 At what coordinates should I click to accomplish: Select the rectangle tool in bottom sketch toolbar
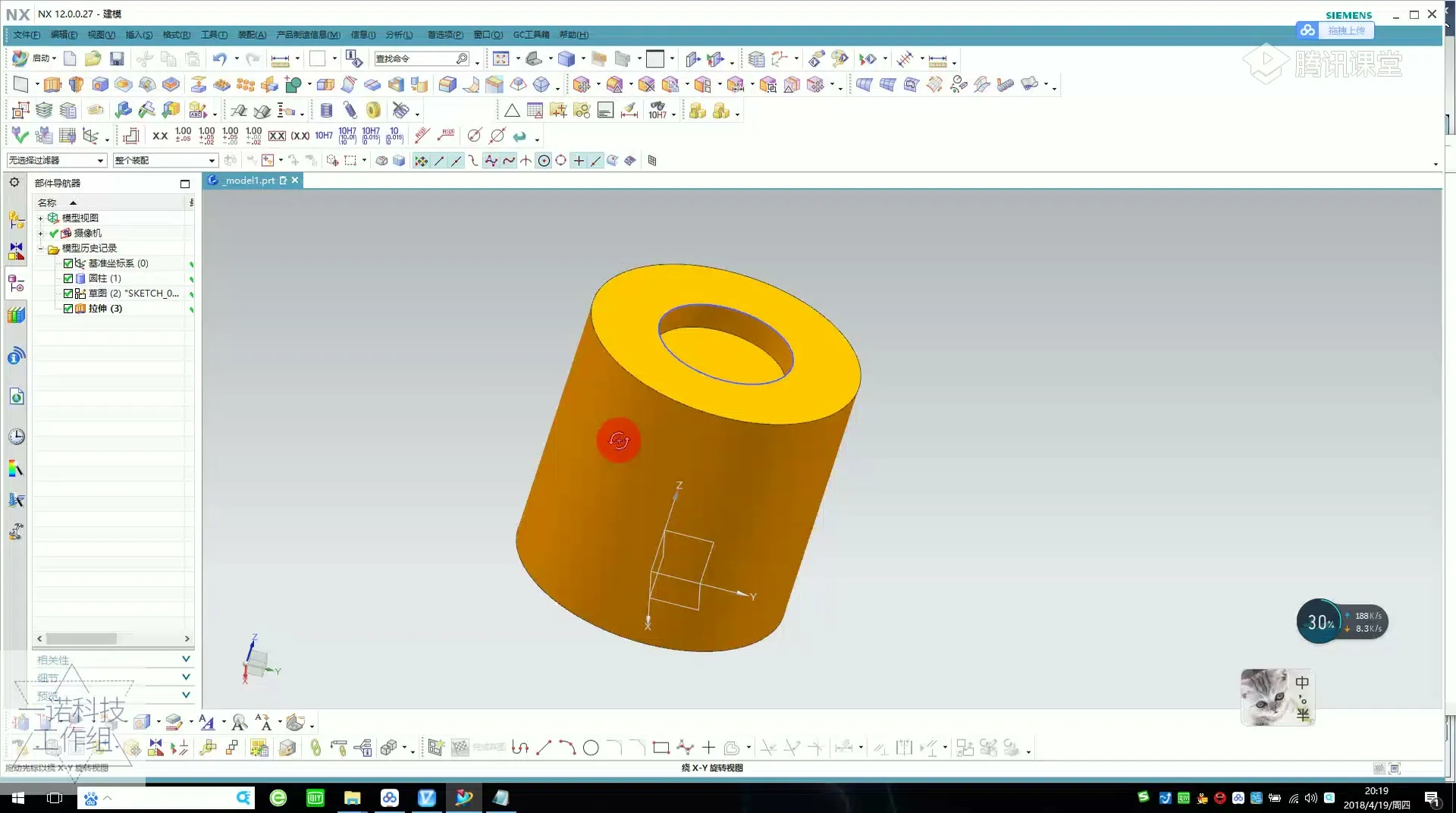(x=661, y=749)
